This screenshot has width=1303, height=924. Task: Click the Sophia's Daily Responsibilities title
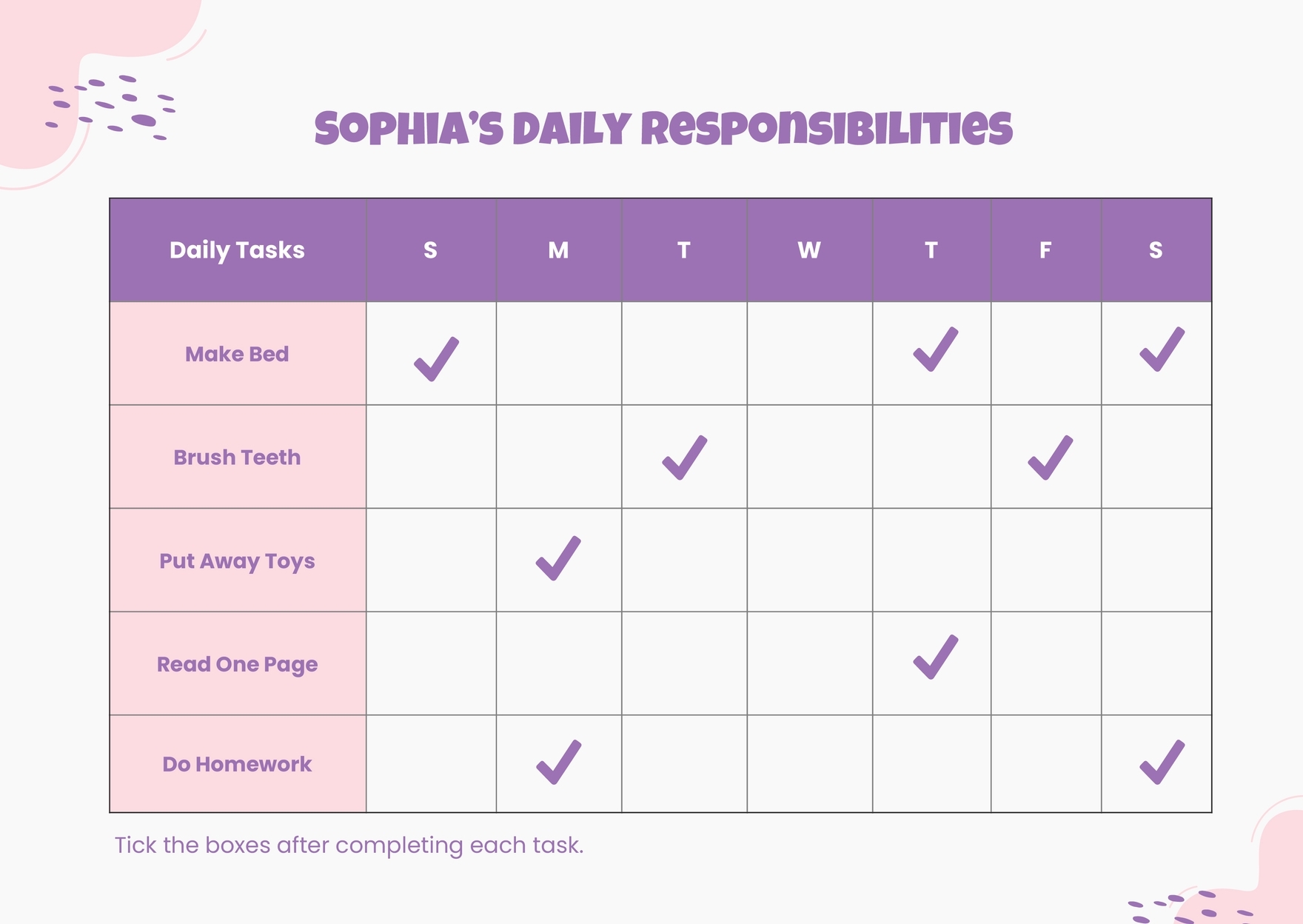(663, 129)
